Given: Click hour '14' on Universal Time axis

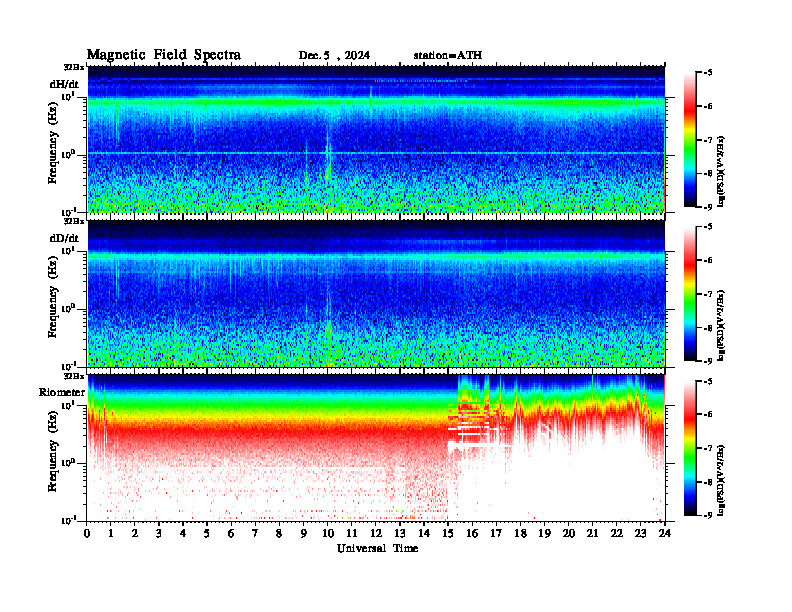Looking at the screenshot, I should (x=424, y=533).
